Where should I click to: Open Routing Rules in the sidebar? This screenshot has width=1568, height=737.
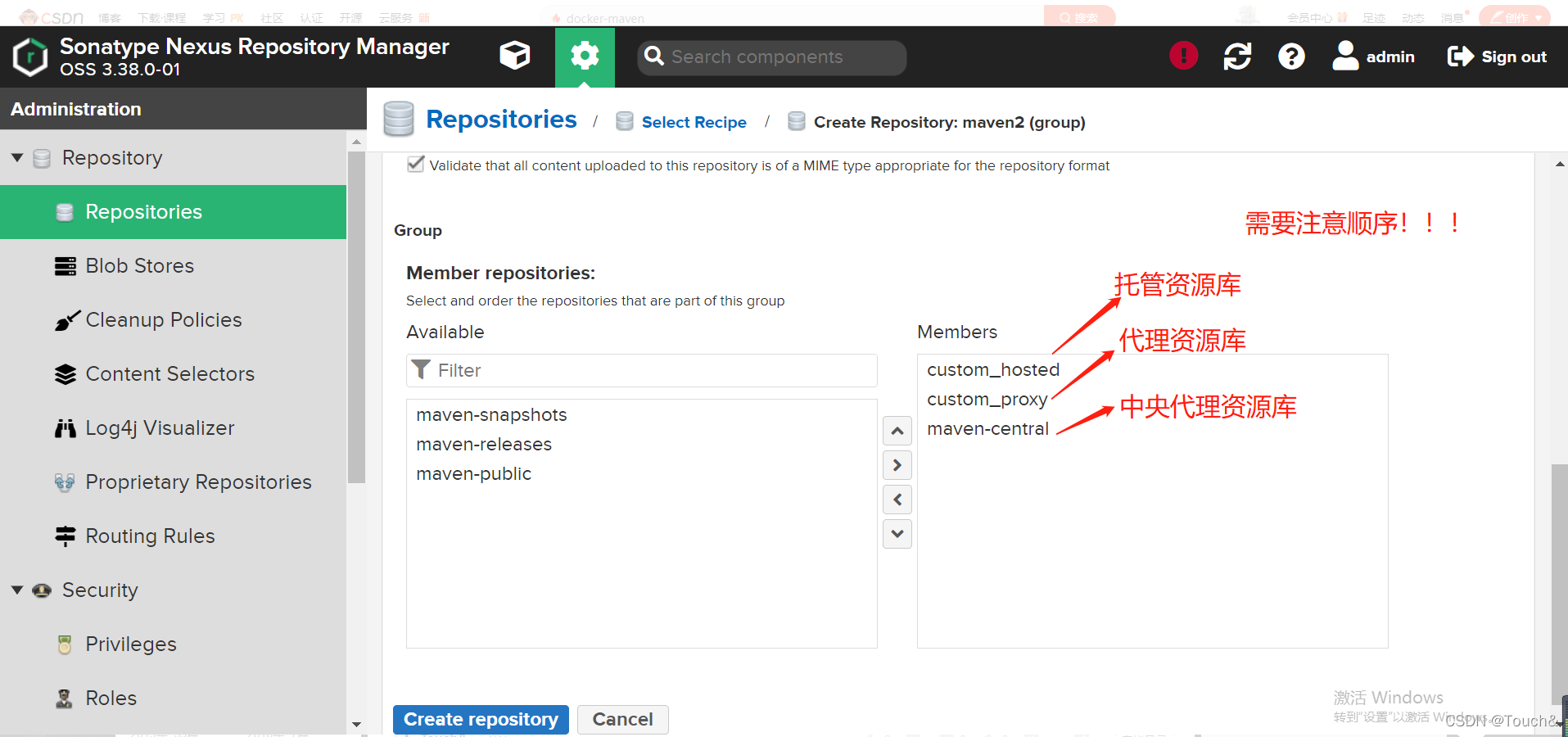(173, 536)
